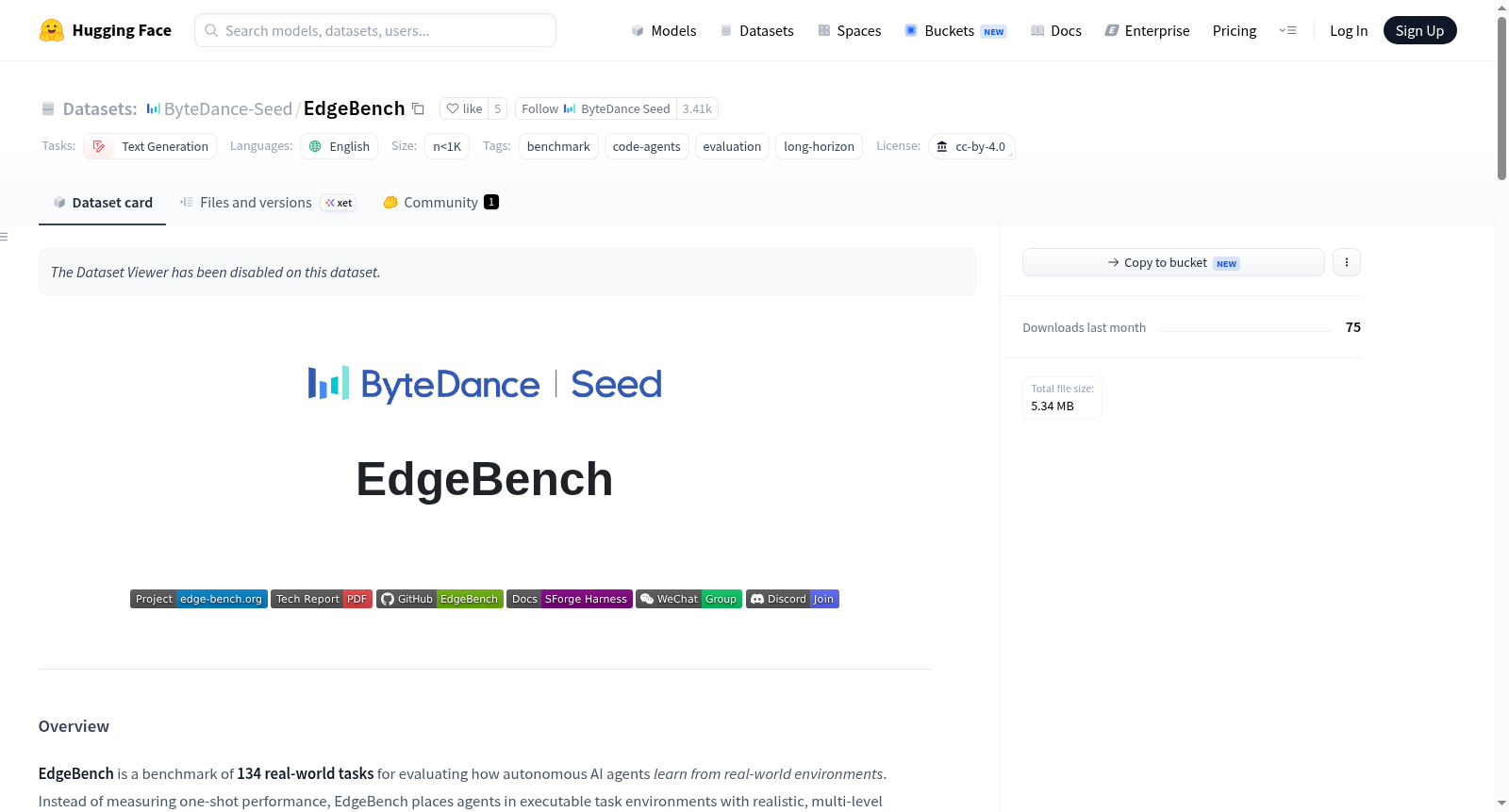Open the Project edge-bench.org badge
1509x812 pixels.
[x=199, y=599]
